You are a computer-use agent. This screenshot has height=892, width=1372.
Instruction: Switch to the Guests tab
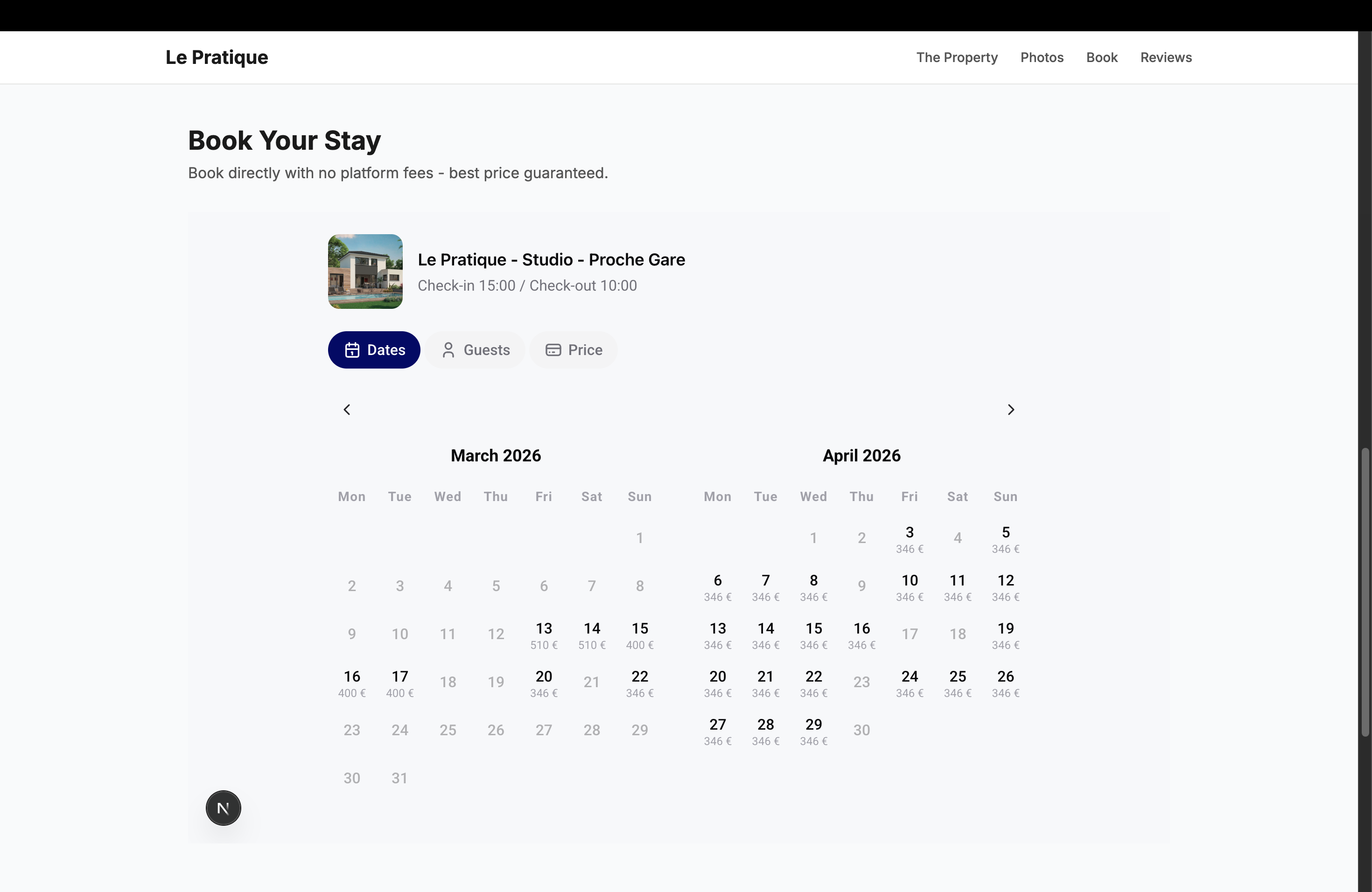pyautogui.click(x=475, y=350)
